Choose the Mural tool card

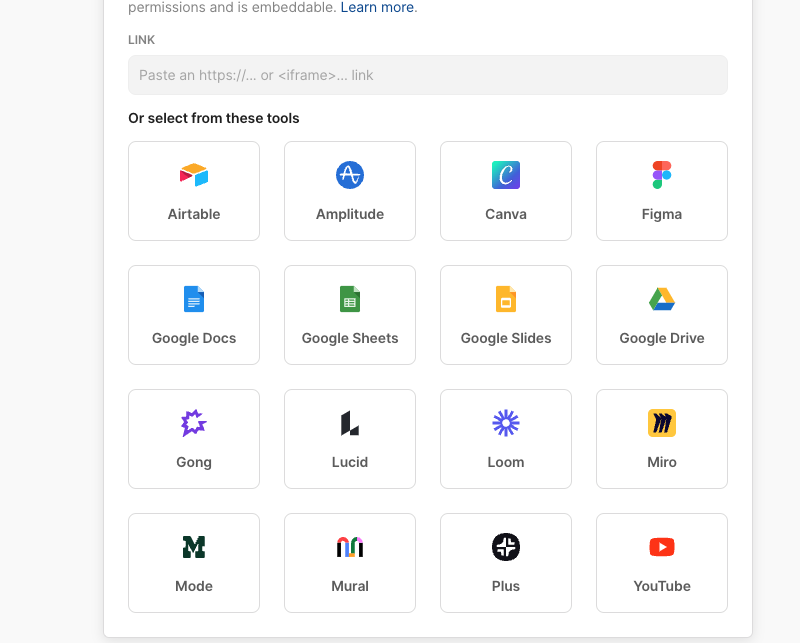tap(350, 563)
